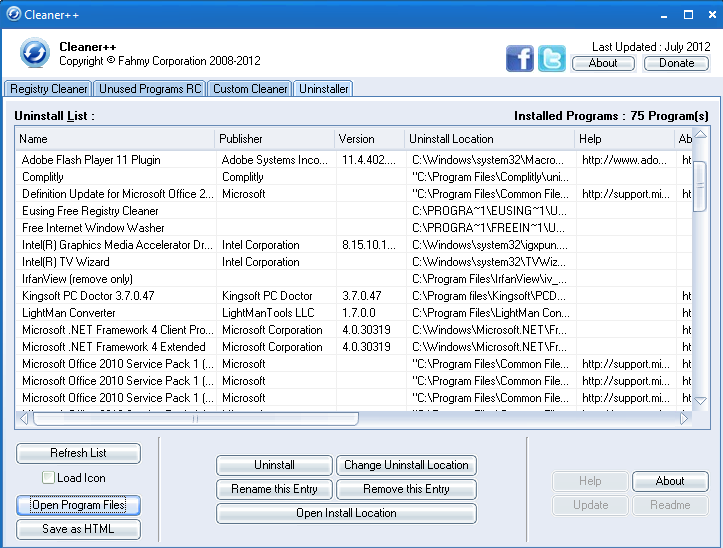Select Adobe Flash Player 11 Plugin row
This screenshot has width=723, height=548.
tap(354, 160)
